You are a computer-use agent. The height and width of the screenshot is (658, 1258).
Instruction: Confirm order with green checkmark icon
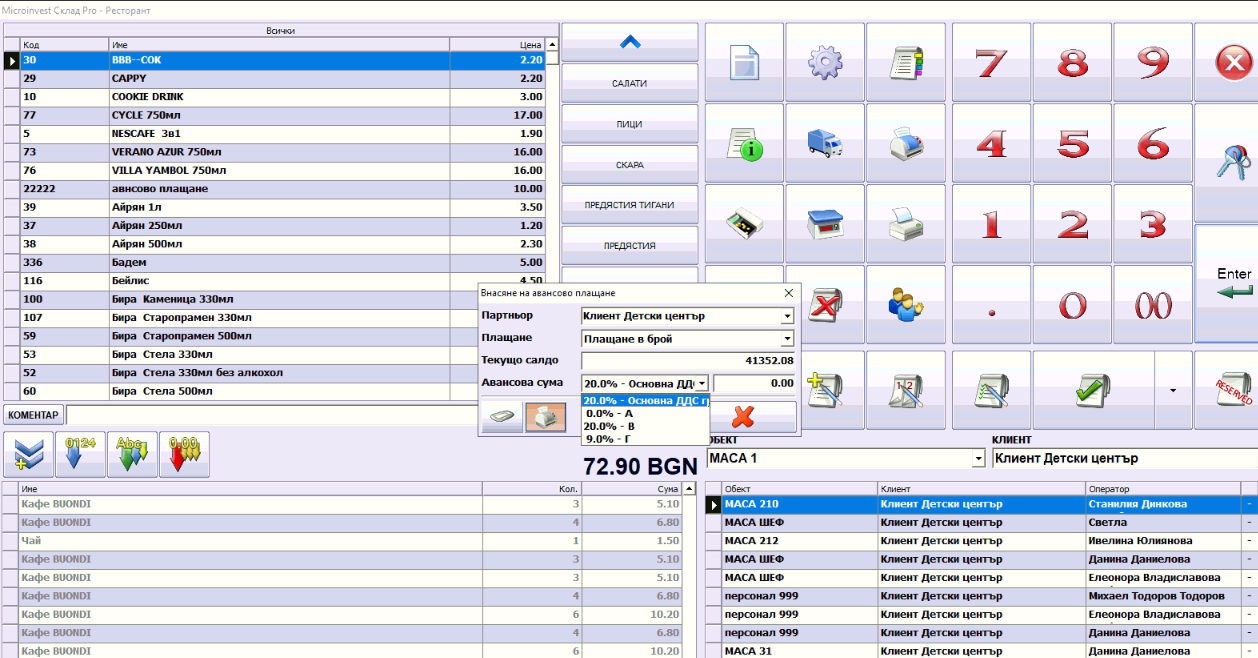pos(1093,389)
